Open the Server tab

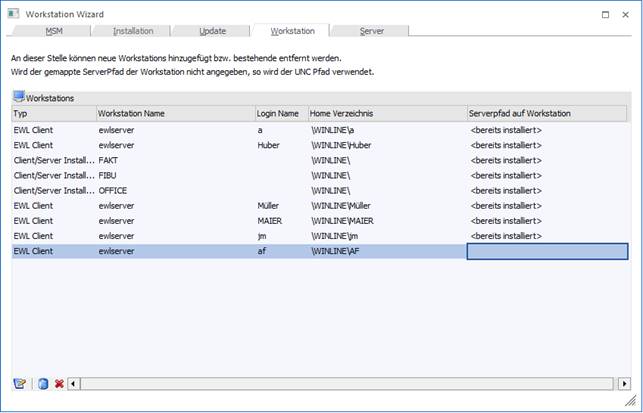[x=371, y=31]
